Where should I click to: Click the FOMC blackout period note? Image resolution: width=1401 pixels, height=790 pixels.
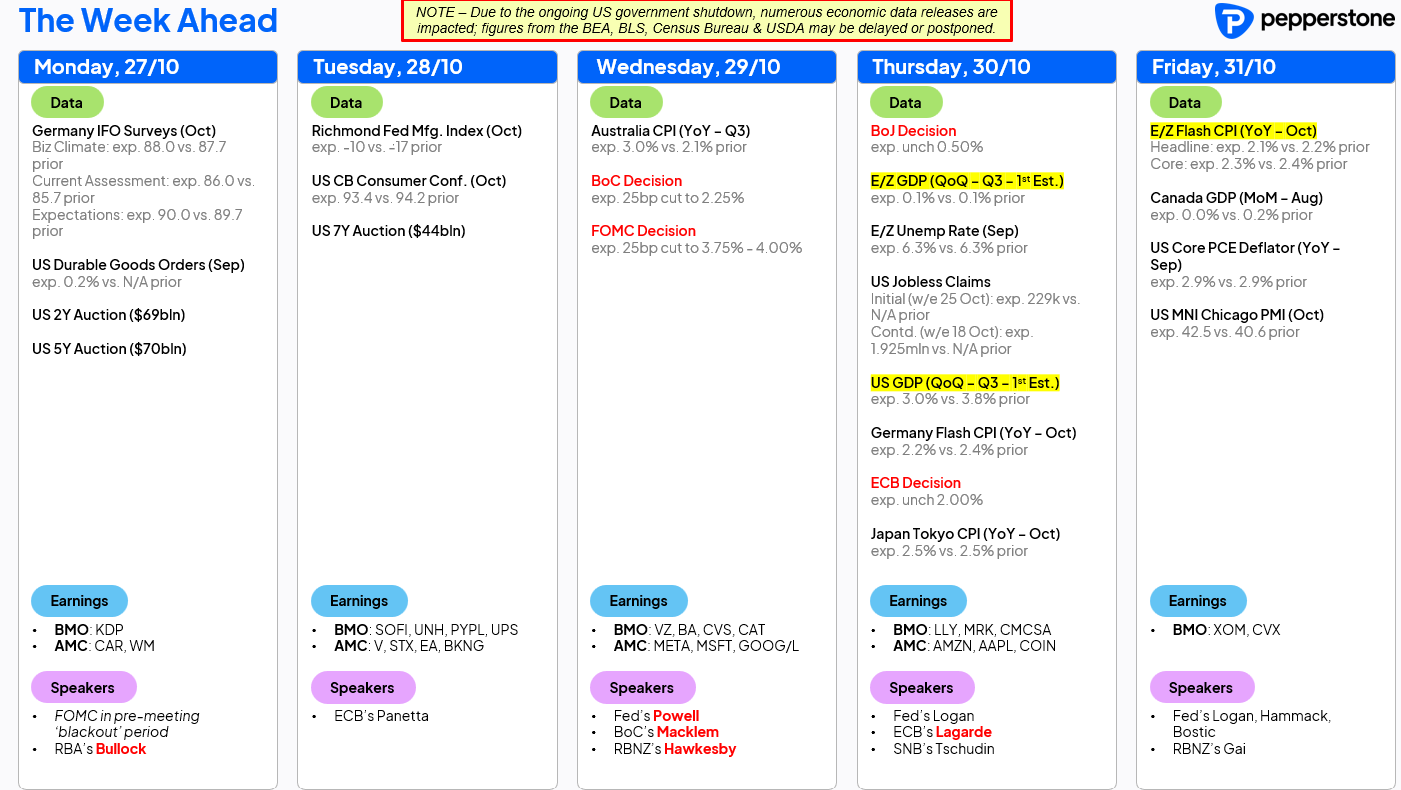(127, 724)
